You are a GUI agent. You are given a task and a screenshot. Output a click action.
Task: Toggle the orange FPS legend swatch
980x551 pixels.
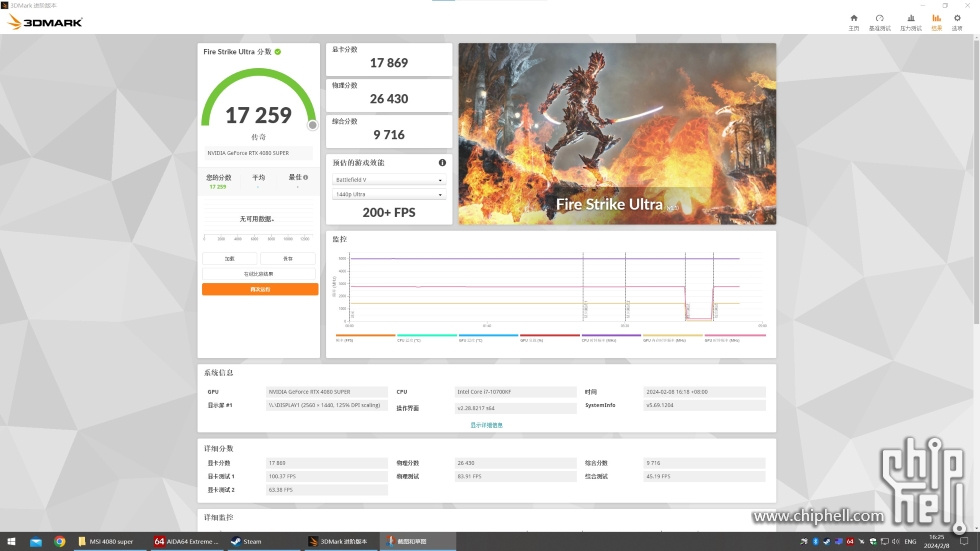pyautogui.click(x=365, y=335)
